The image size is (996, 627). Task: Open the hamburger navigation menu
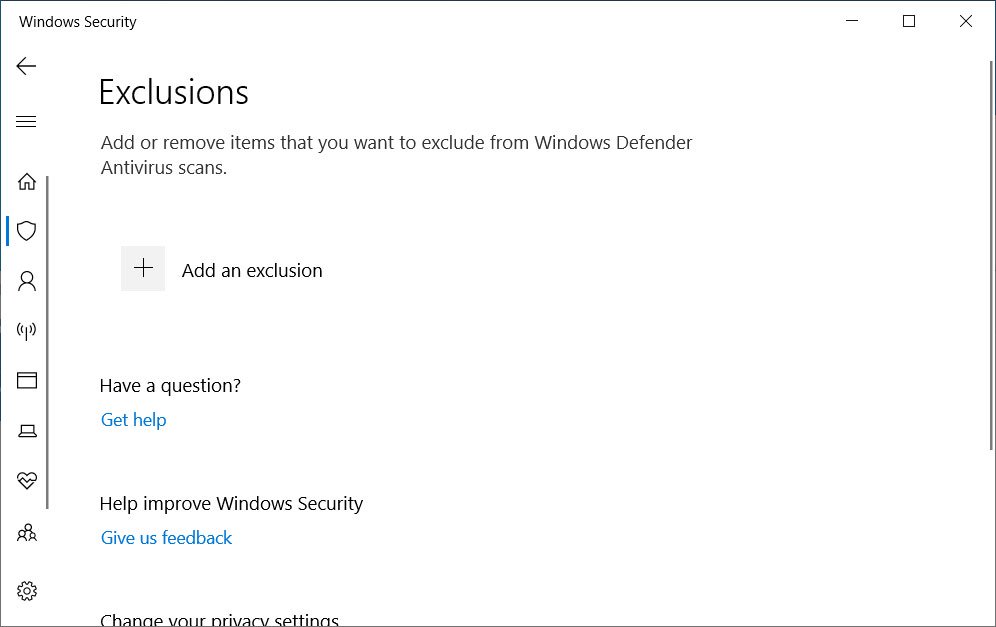[x=26, y=122]
